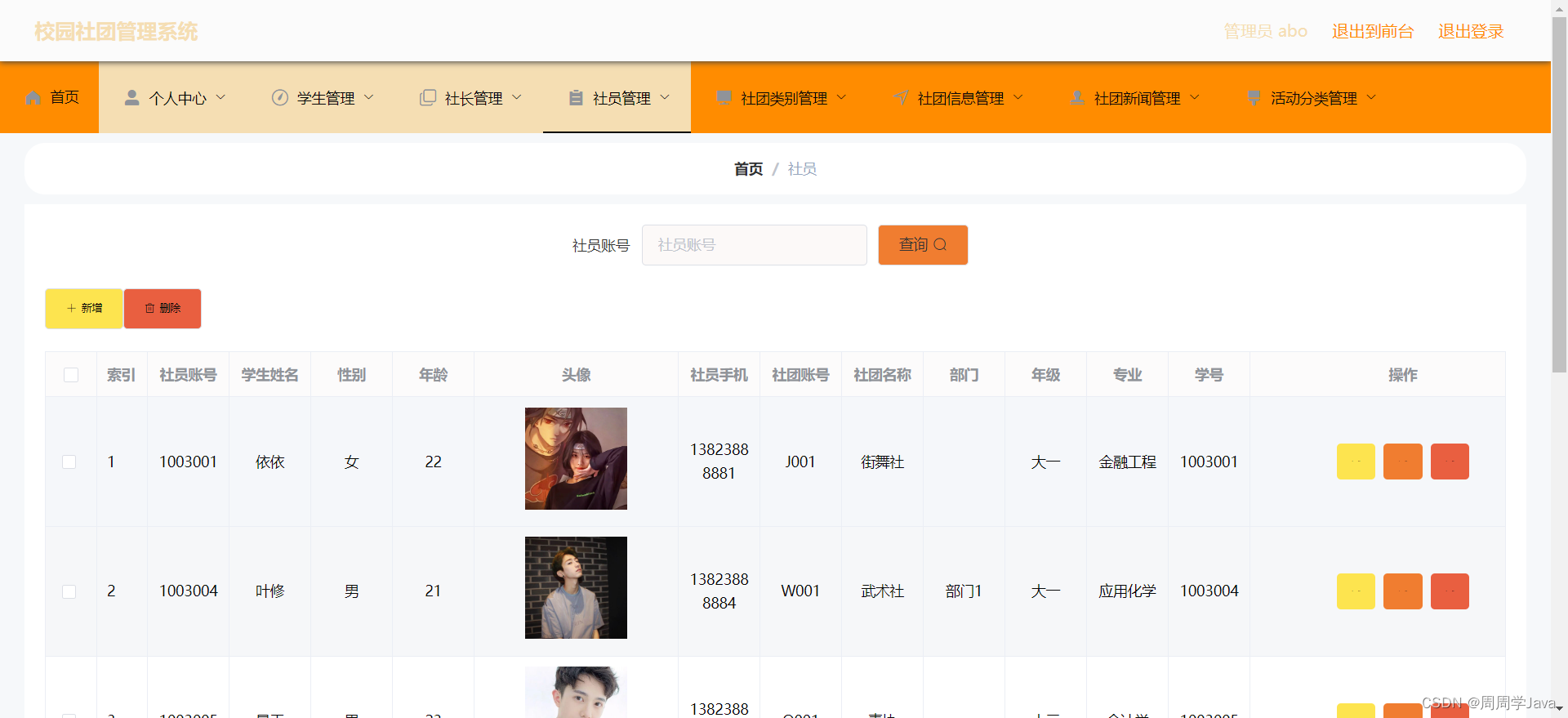Viewport: 1568px width, 718px height.
Task: Click red action button for row 依依
Action: 1450,462
